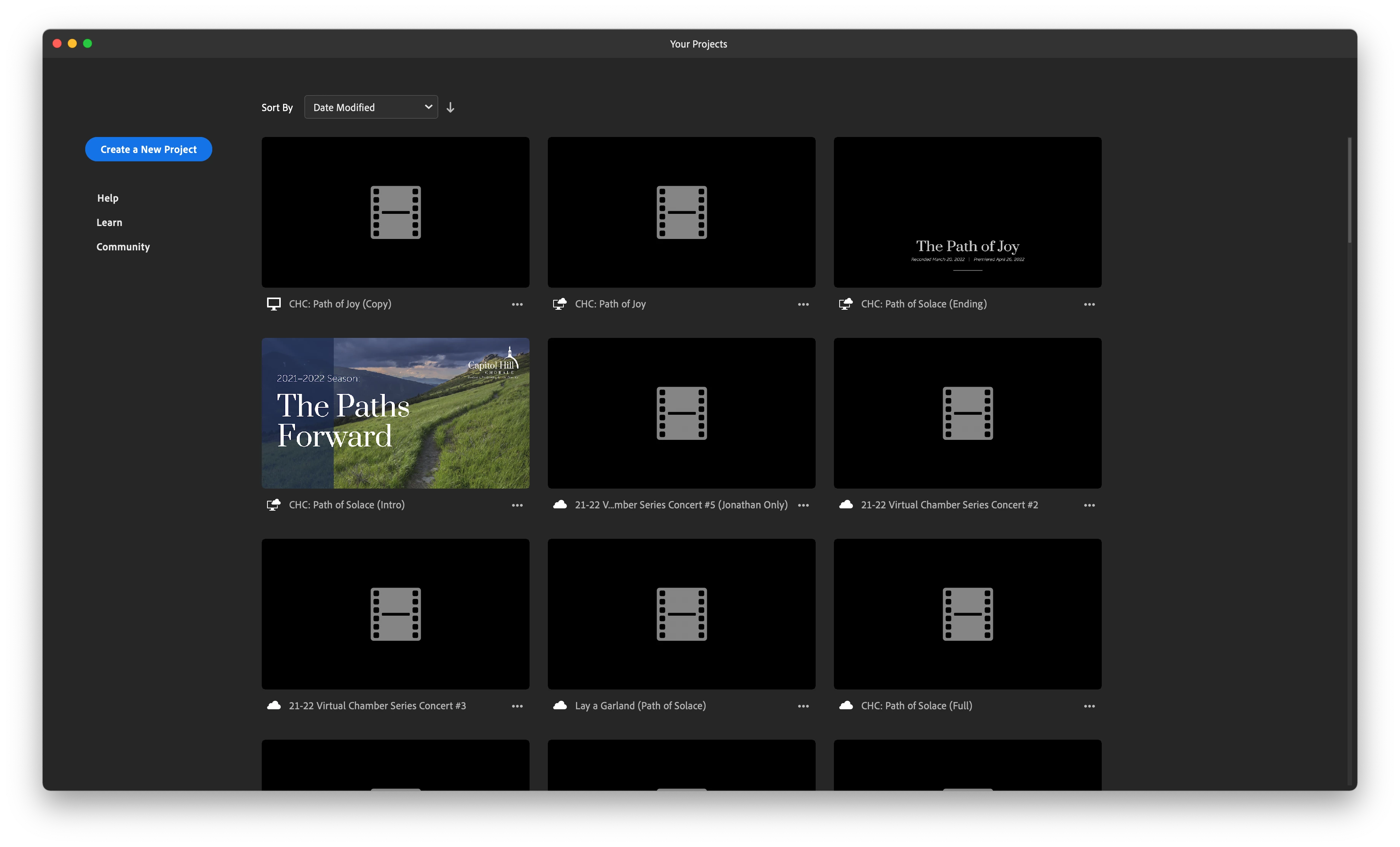The image size is (1400, 847).
Task: Open The Paths Forward project thumbnail
Action: (395, 413)
